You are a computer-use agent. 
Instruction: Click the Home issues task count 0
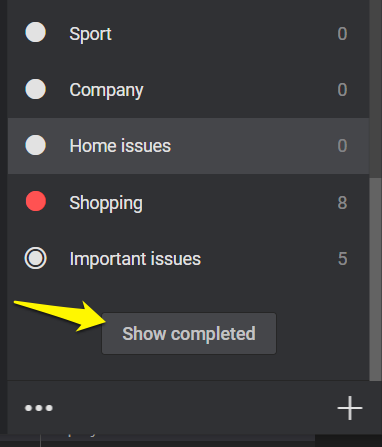click(x=342, y=145)
